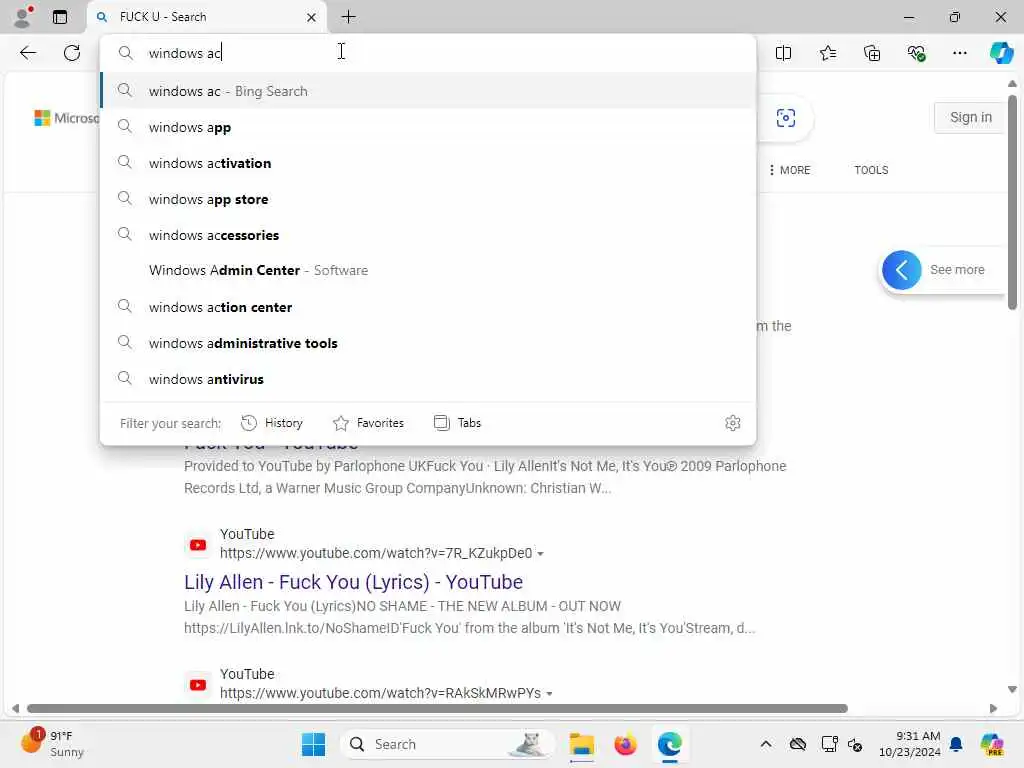Click the YouTube icon above Lily Allen lyrics result

(x=198, y=545)
